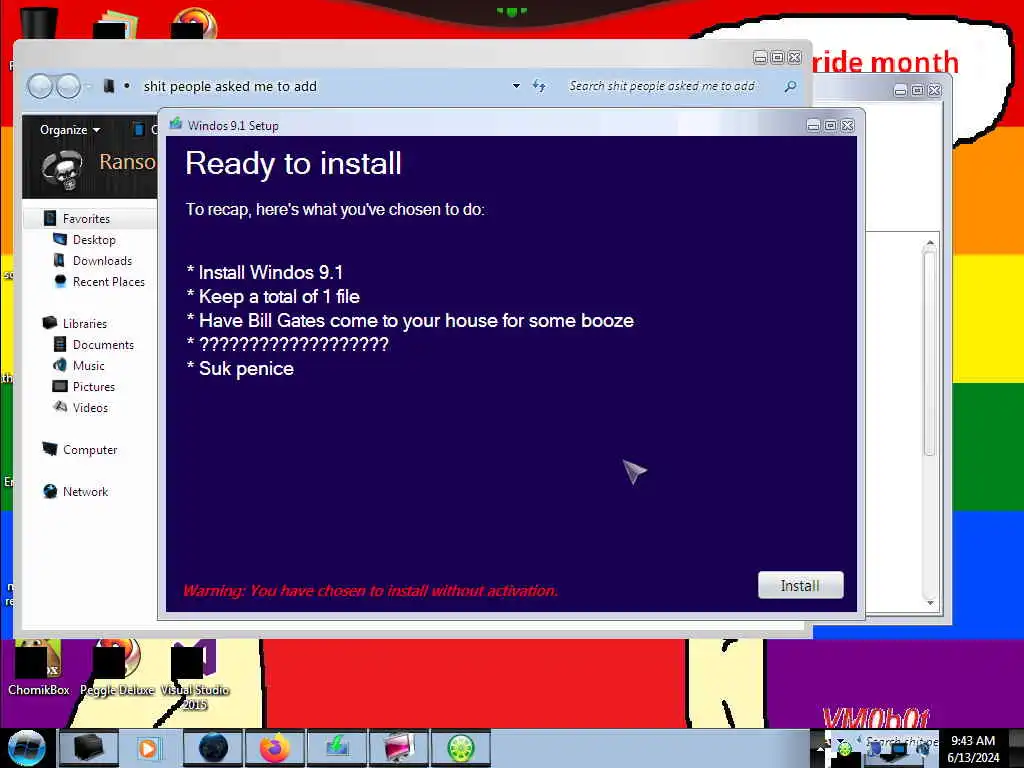Click the 'Install Windos 9.1' line

tap(265, 272)
